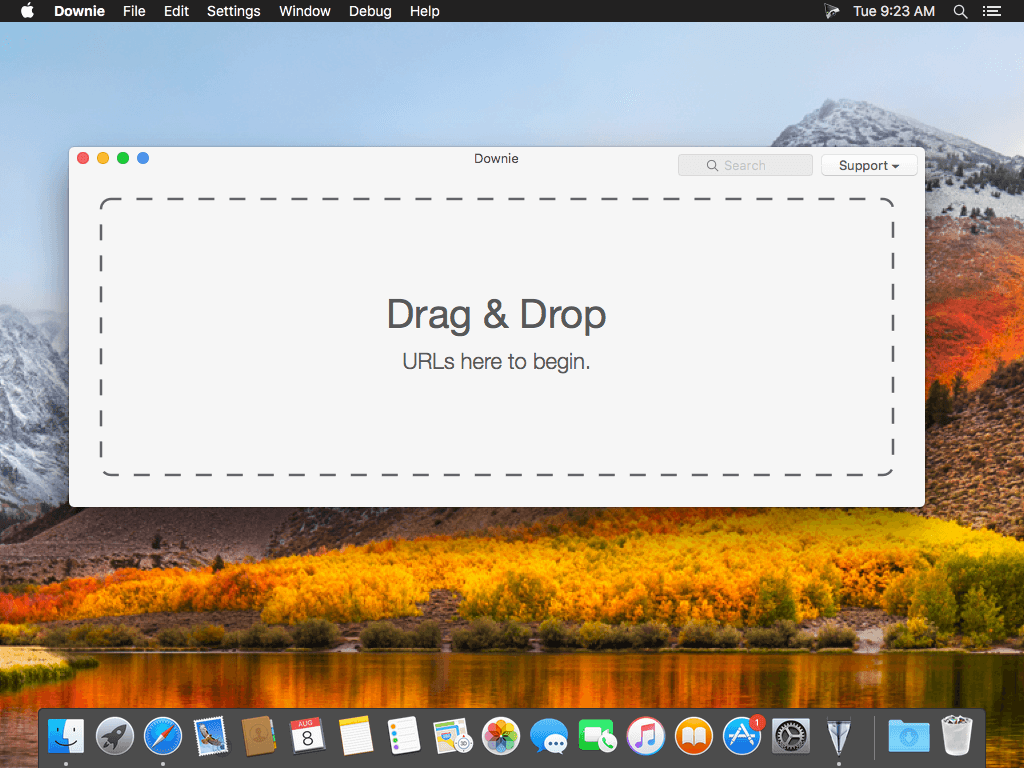The height and width of the screenshot is (768, 1024).
Task: Open Reminders list icon in Dock
Action: pos(404,736)
